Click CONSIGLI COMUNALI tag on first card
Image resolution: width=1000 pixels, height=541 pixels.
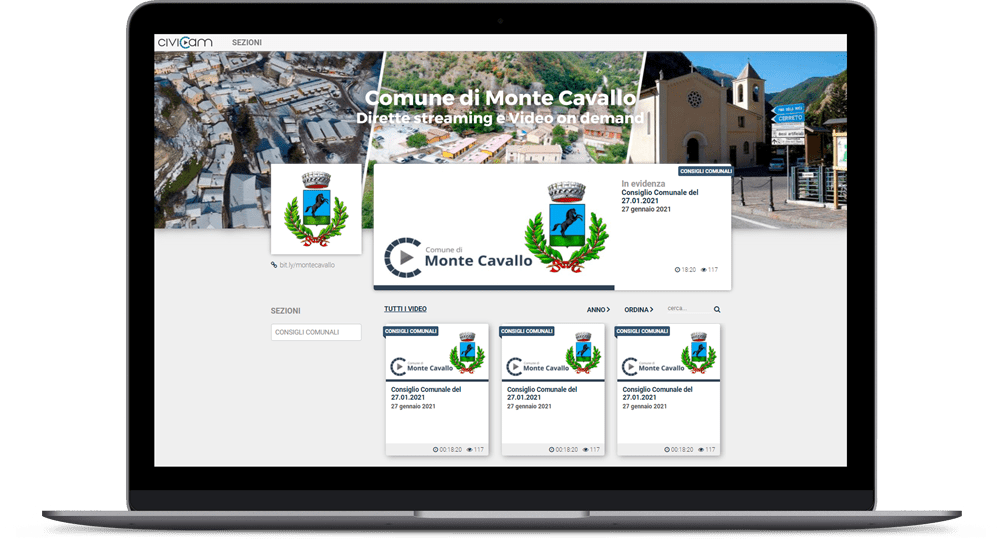click(411, 331)
